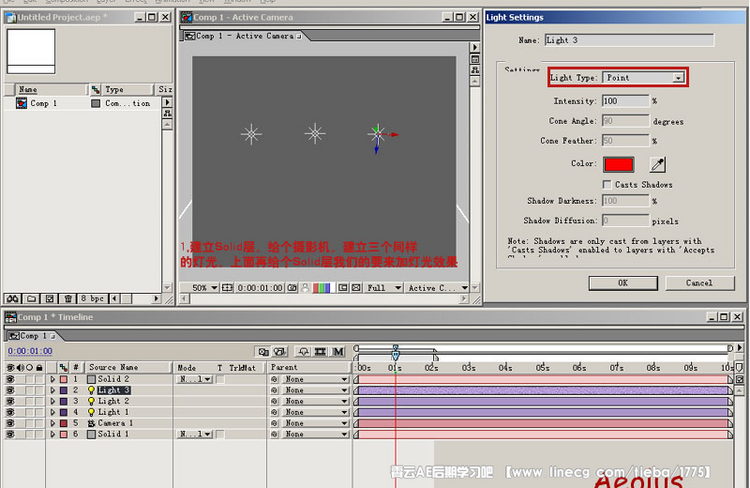This screenshot has width=750, height=488.
Task: Click the Project window thumbnail preview
Action: (x=31, y=51)
